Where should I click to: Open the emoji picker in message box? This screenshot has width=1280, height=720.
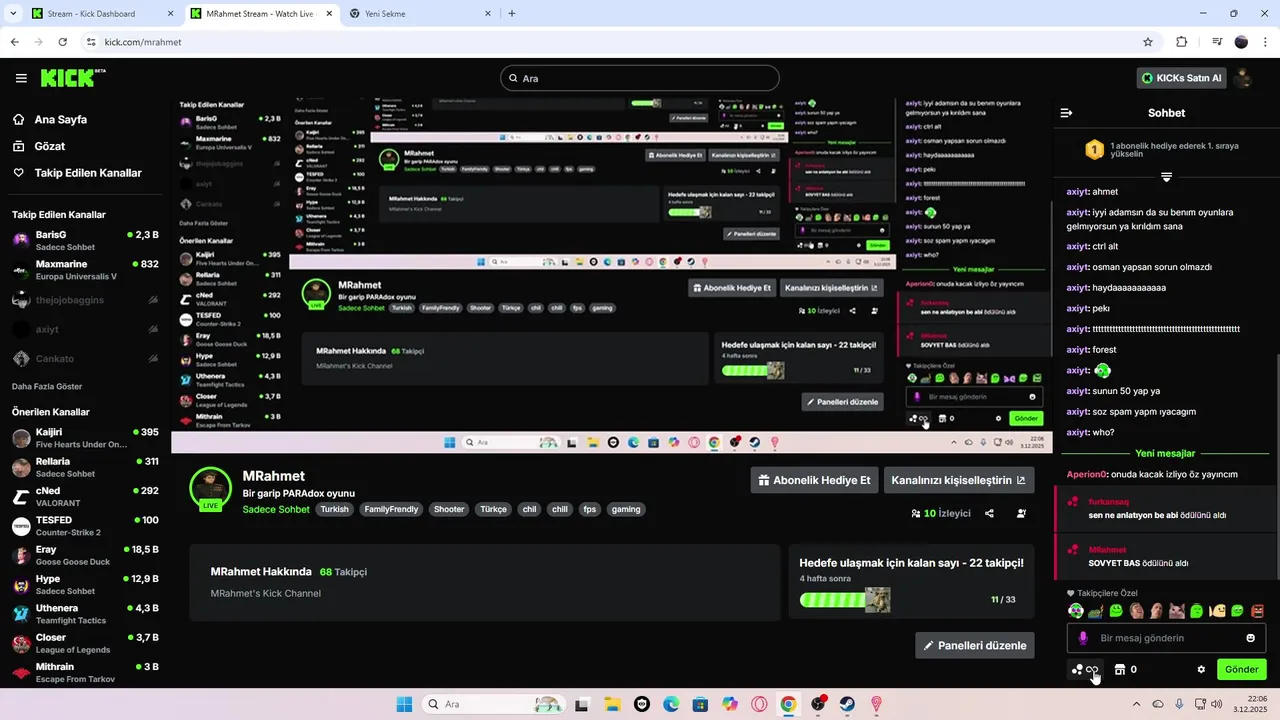point(1250,638)
